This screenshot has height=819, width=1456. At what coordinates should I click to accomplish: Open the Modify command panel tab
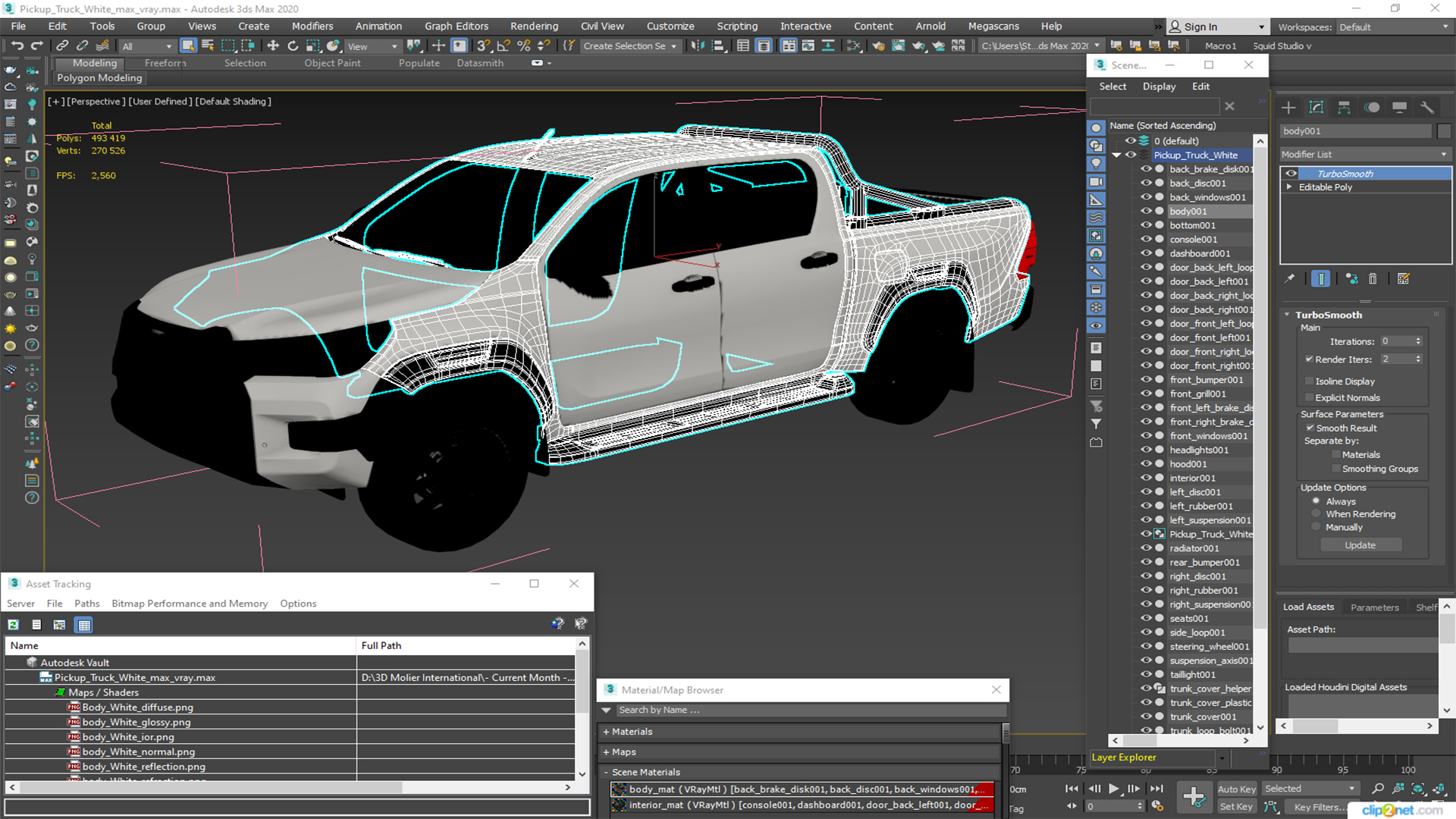coord(1316,108)
